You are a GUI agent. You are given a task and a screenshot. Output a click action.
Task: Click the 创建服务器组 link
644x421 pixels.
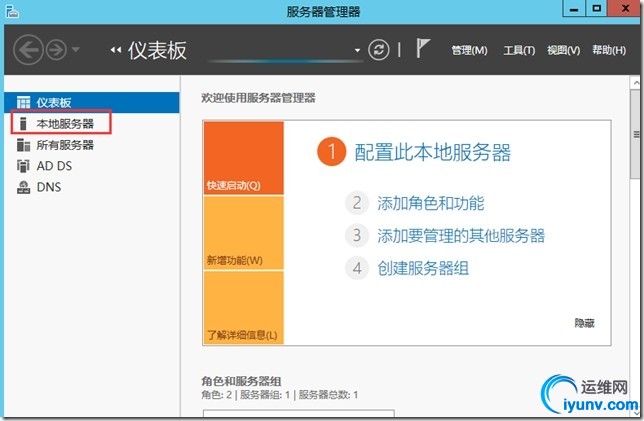pos(423,268)
